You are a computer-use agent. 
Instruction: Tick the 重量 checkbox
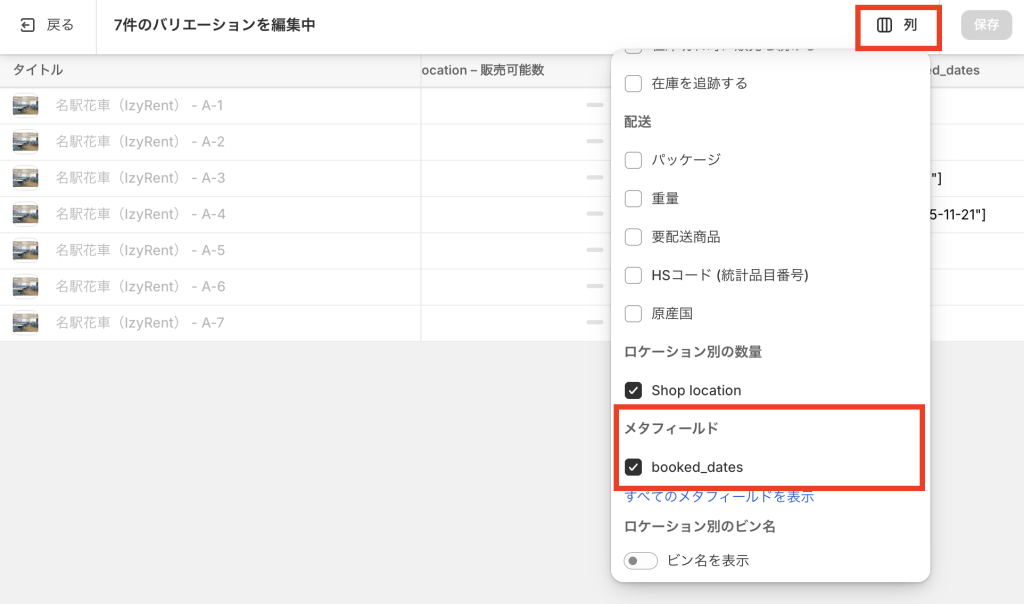(633, 198)
